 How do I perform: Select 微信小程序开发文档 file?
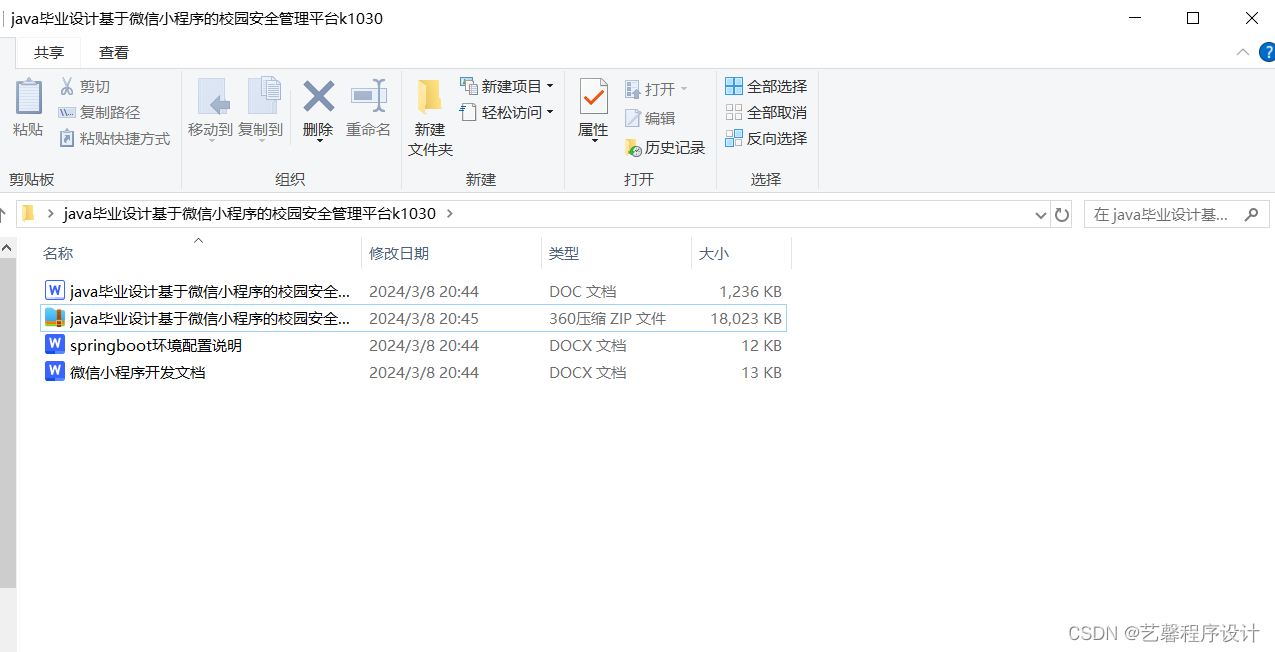[x=413, y=373]
